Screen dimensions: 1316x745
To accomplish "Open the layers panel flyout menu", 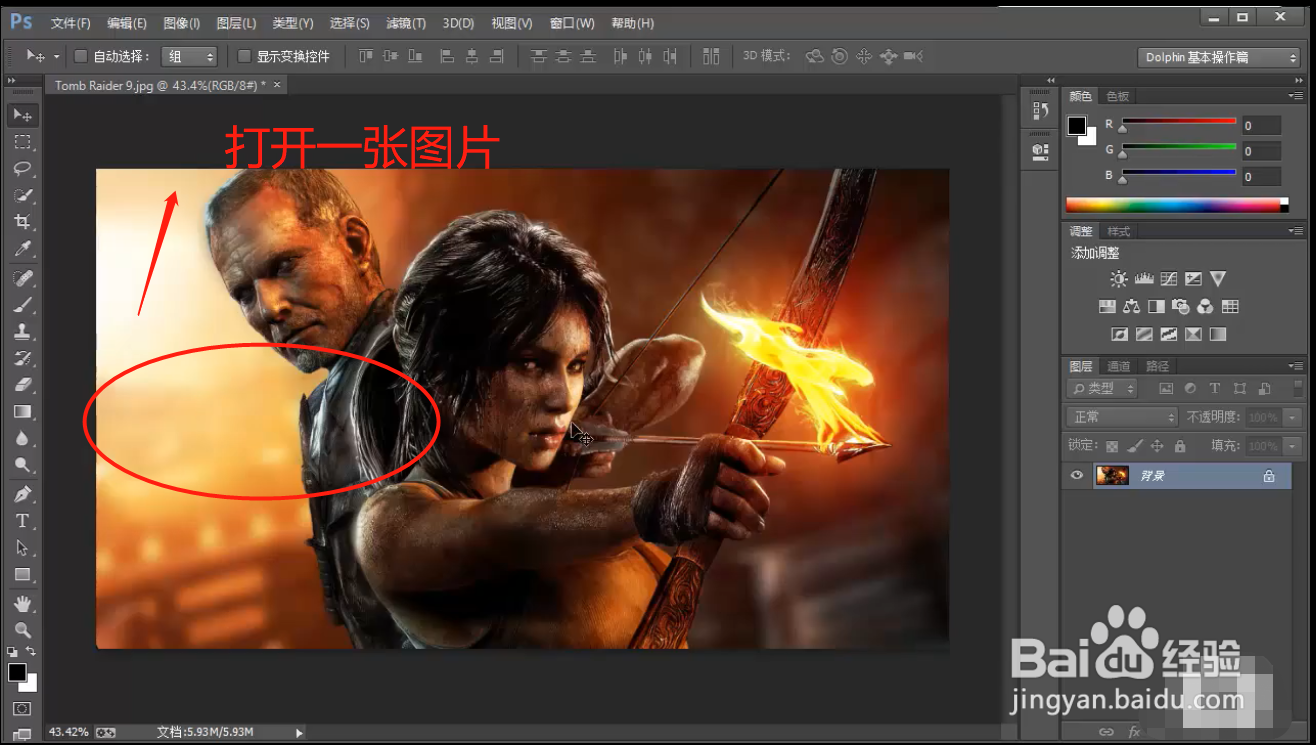I will pyautogui.click(x=1296, y=366).
